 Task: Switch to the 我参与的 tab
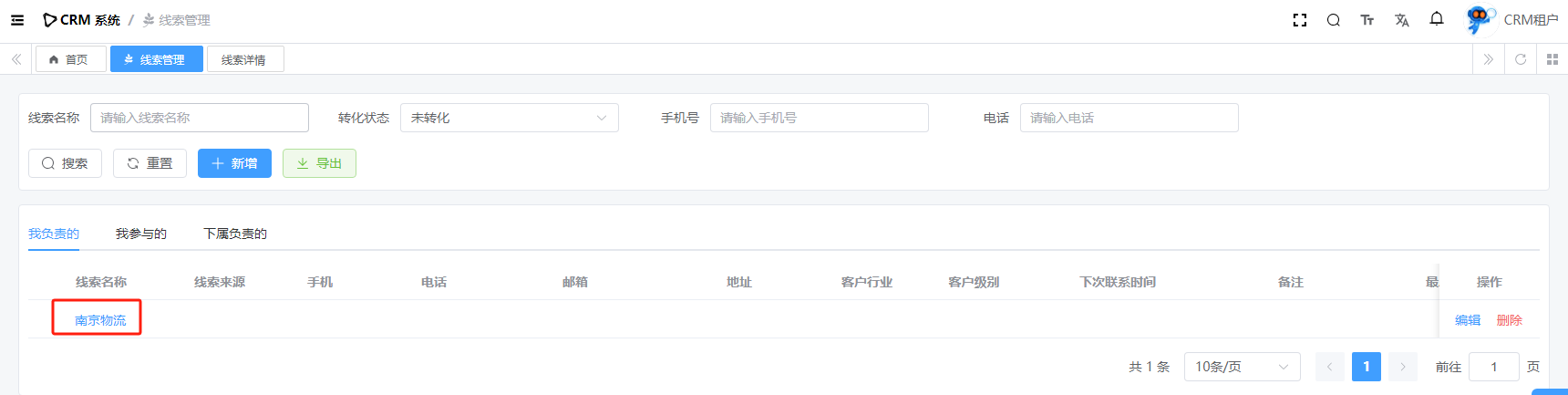point(141,234)
